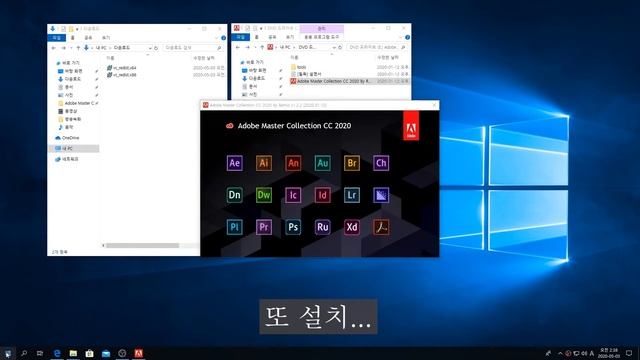The height and width of the screenshot is (360, 640).
Task: Select the Media Encoder icon
Action: coord(381,195)
